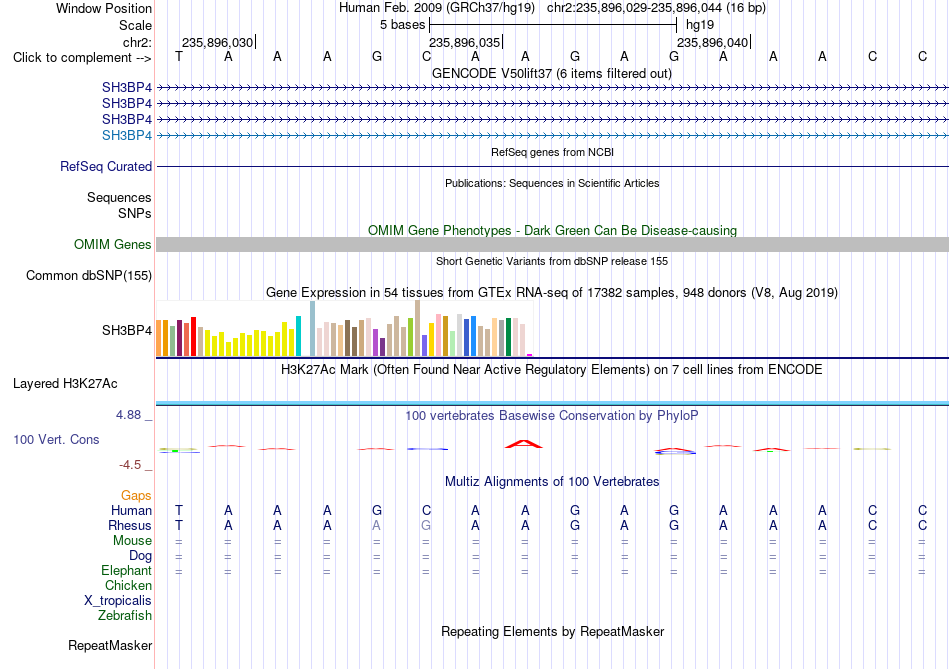The image size is (950, 669).
Task: Click the tall red PhyloP conservation peak
Action: tap(524, 444)
